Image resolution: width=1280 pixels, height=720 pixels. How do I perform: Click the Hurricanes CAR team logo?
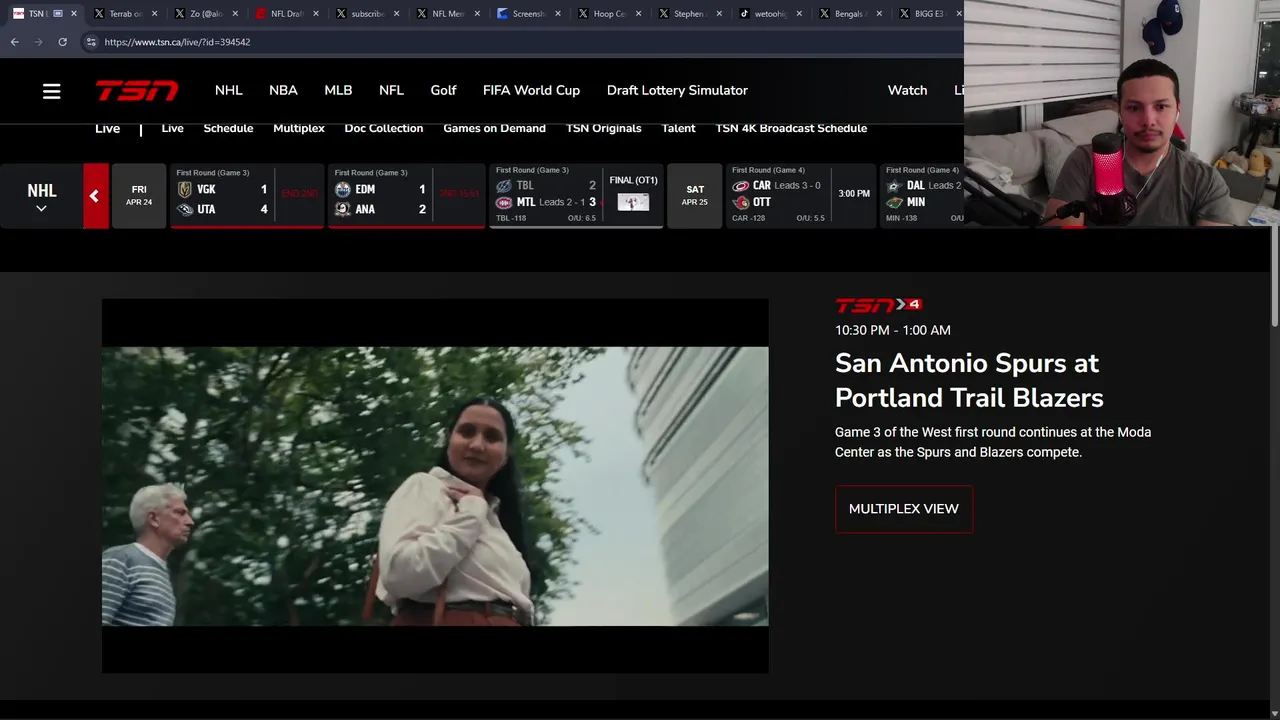click(x=741, y=185)
